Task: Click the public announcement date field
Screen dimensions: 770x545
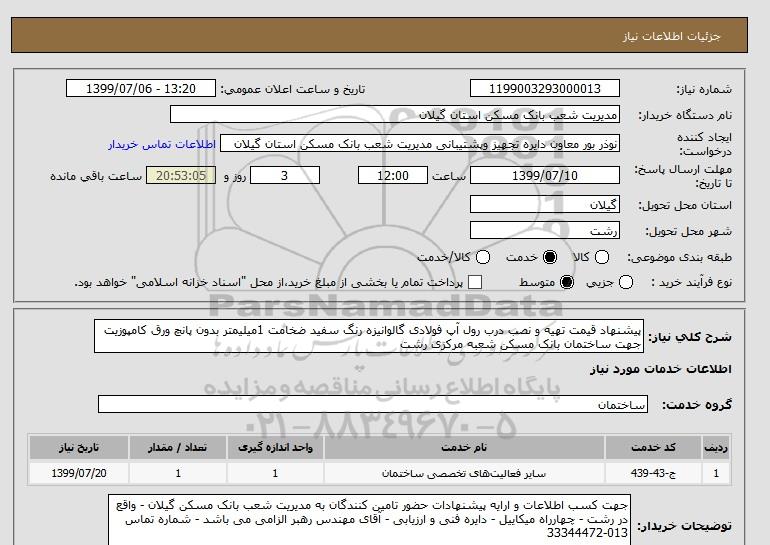Action: tap(141, 89)
